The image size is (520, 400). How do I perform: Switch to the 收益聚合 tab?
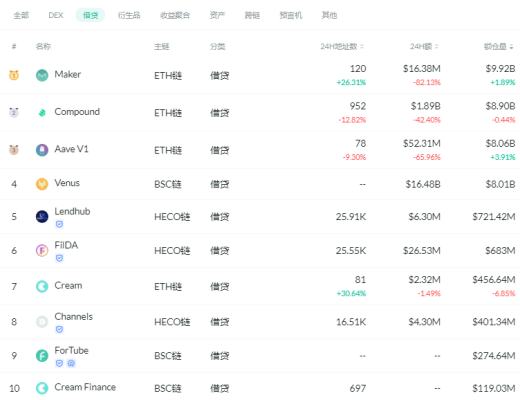coord(175,15)
